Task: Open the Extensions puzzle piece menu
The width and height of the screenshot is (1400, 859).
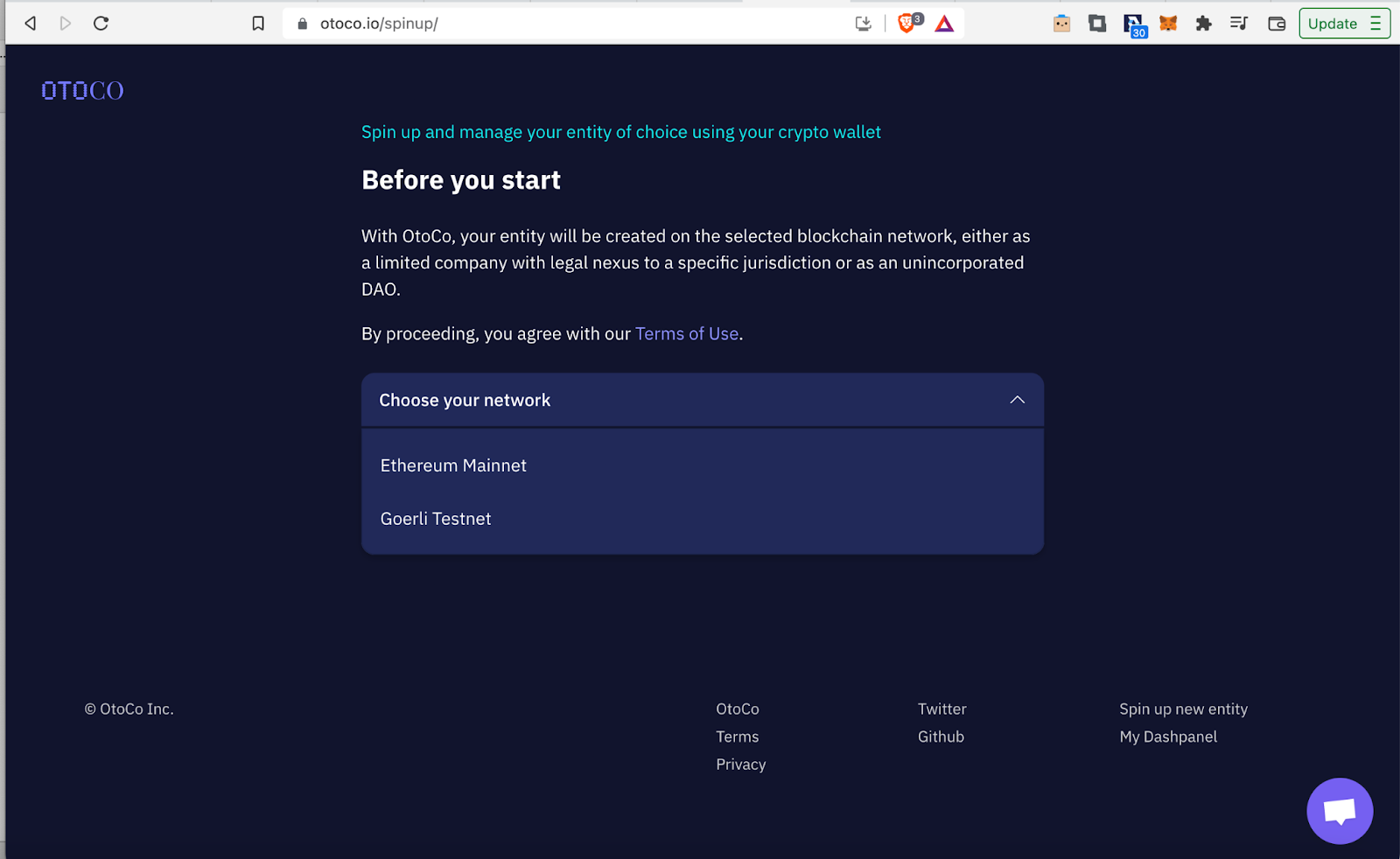Action: point(1204,24)
